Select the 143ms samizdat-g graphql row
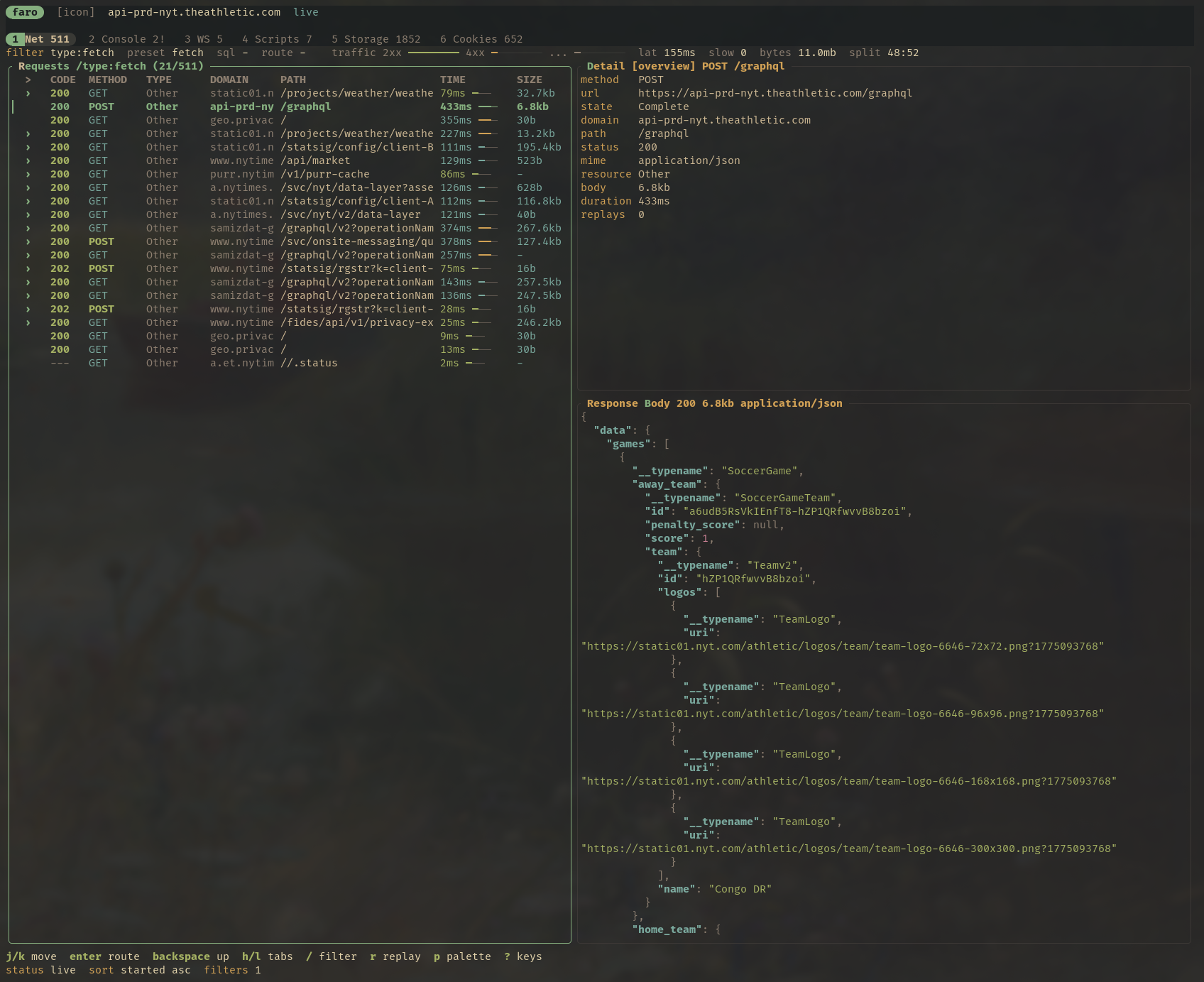 click(x=290, y=282)
